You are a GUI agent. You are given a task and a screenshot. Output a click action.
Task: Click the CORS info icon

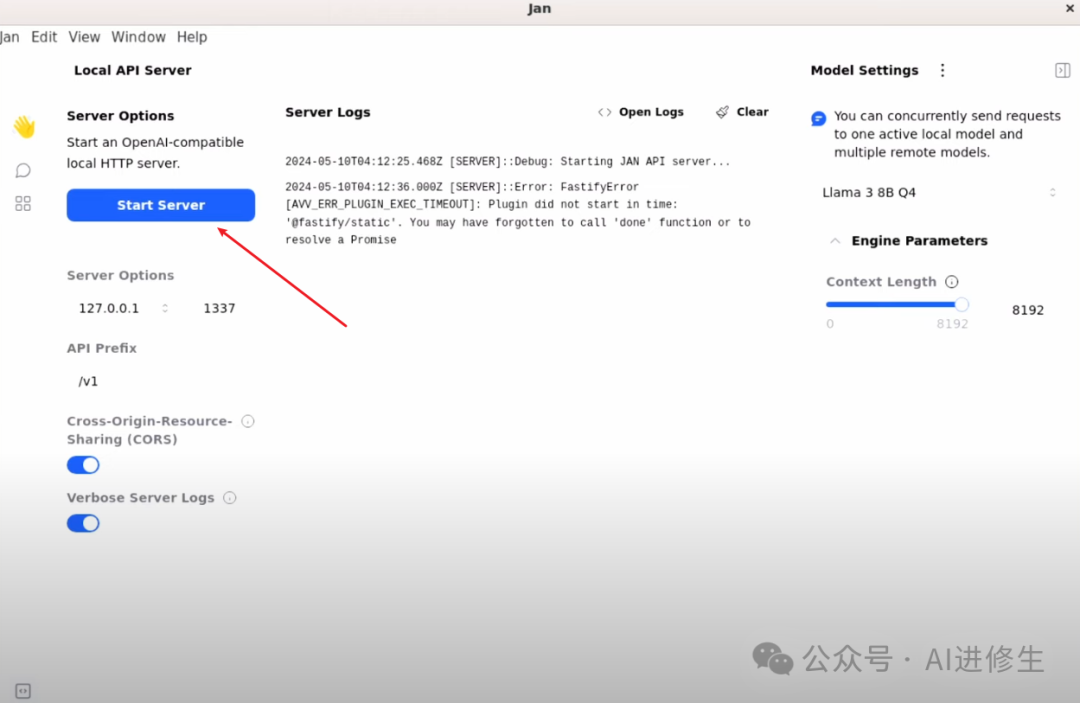pos(248,421)
